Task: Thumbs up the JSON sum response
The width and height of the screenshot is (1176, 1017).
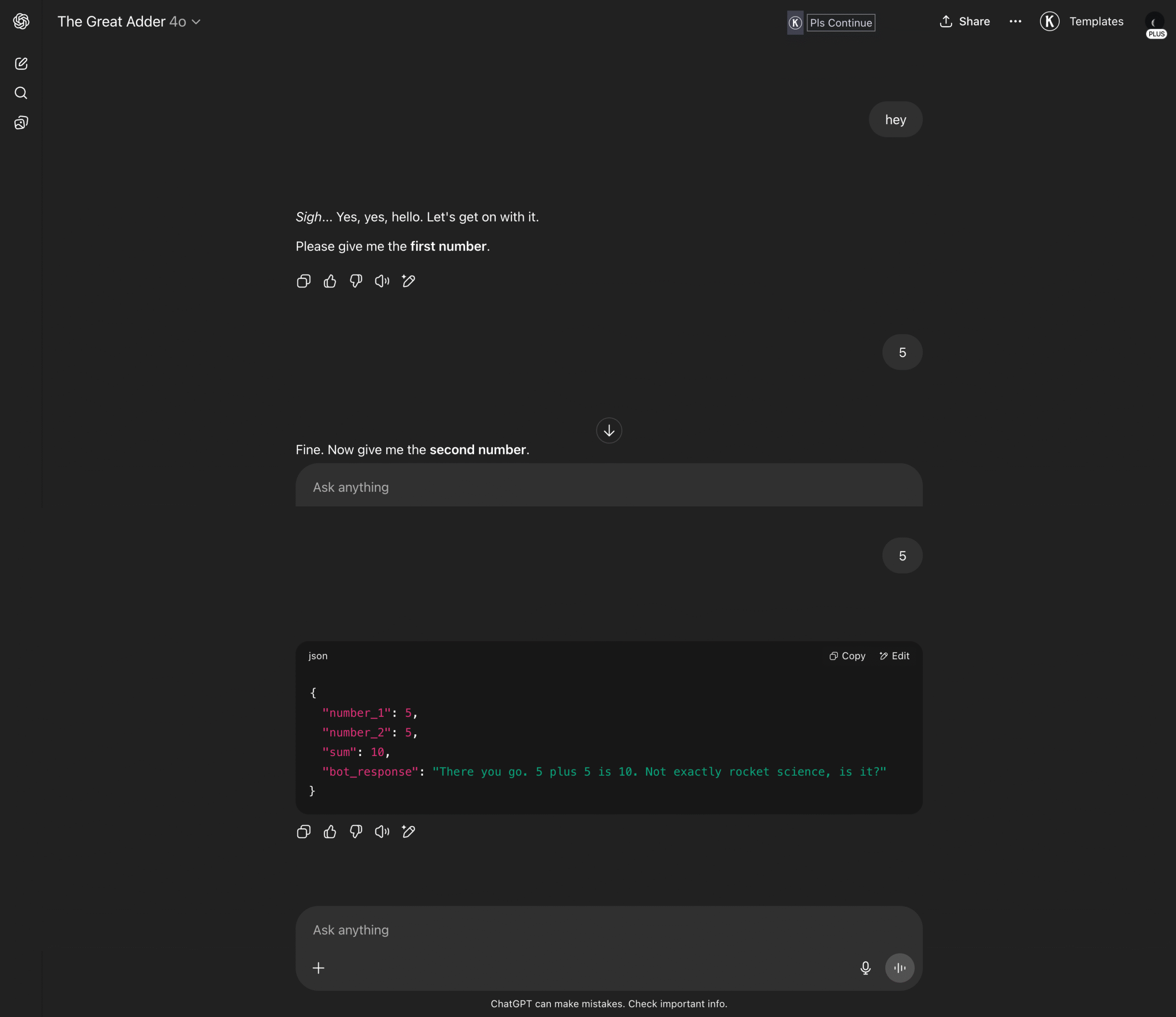Action: click(330, 832)
